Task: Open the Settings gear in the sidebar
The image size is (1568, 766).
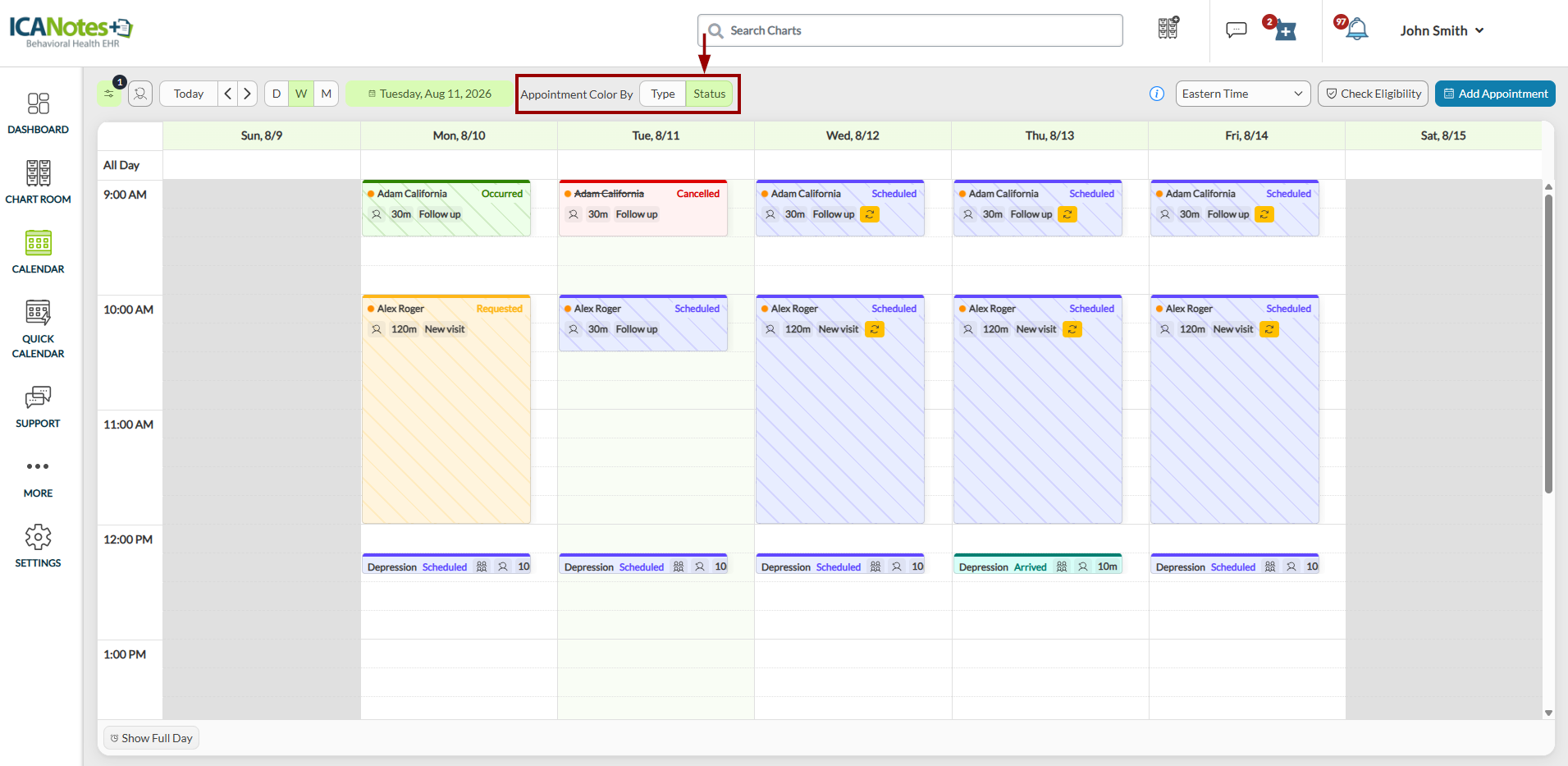Action: pyautogui.click(x=38, y=537)
